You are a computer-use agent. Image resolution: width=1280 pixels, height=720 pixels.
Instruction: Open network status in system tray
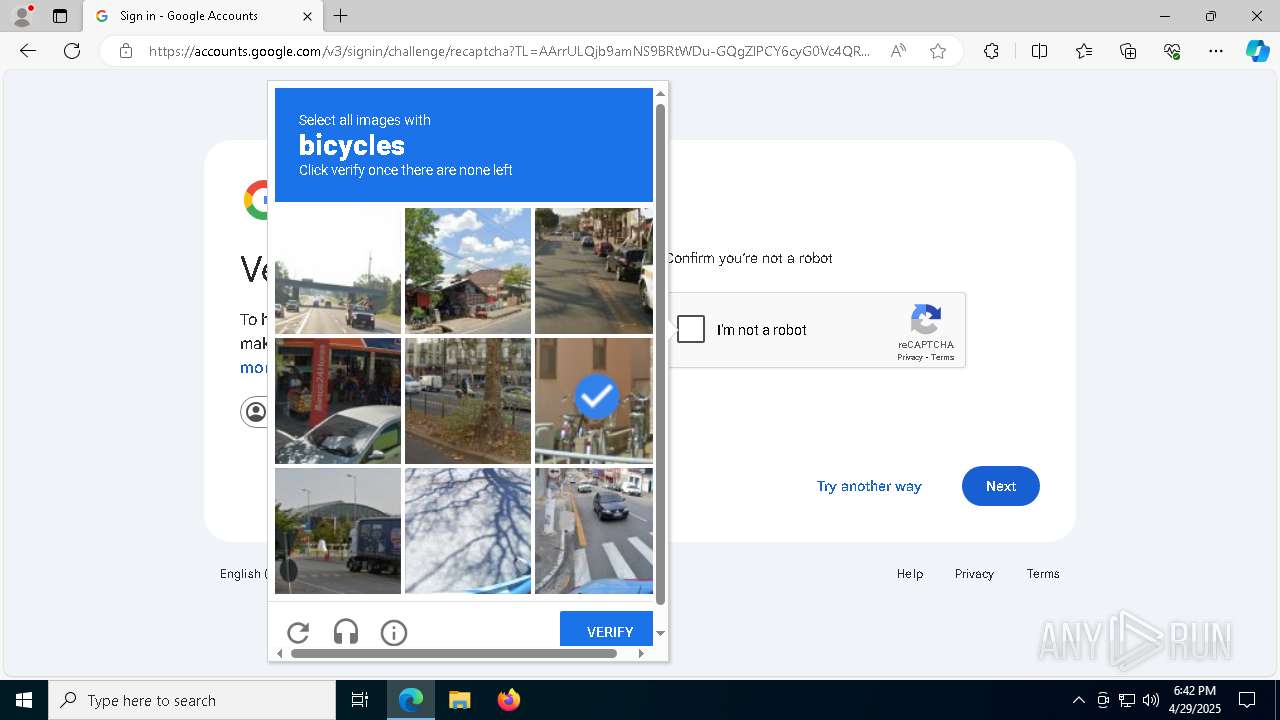point(1127,700)
